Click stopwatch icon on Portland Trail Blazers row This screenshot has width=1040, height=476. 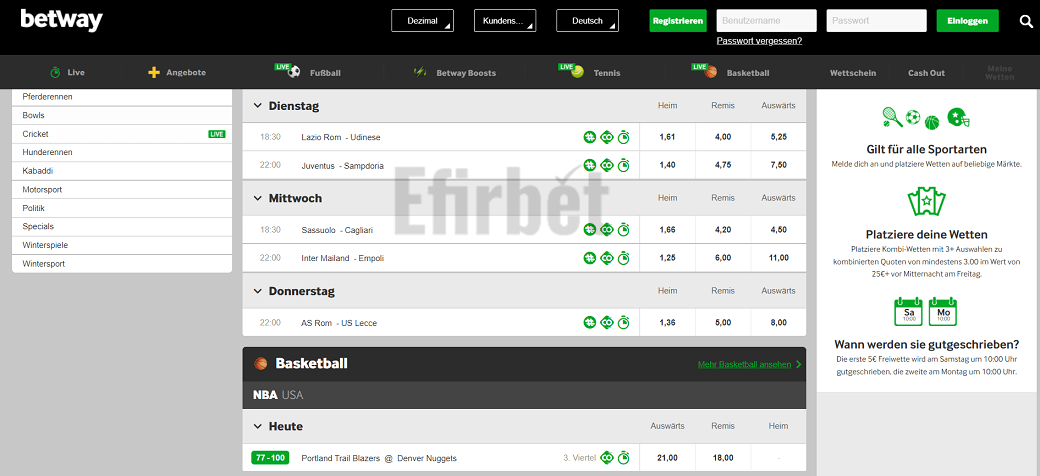coord(624,458)
